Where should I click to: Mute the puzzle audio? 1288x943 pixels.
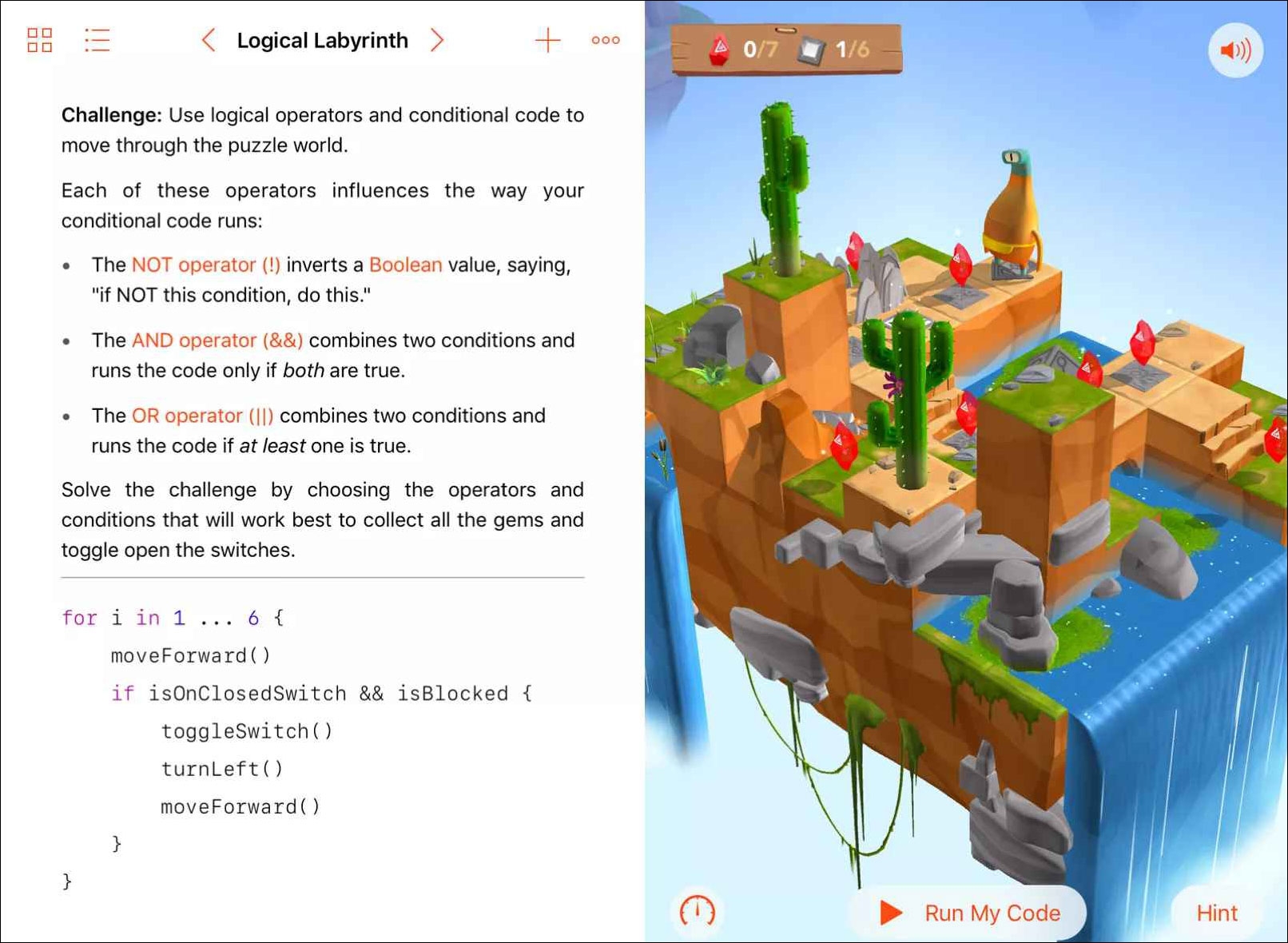[1234, 50]
